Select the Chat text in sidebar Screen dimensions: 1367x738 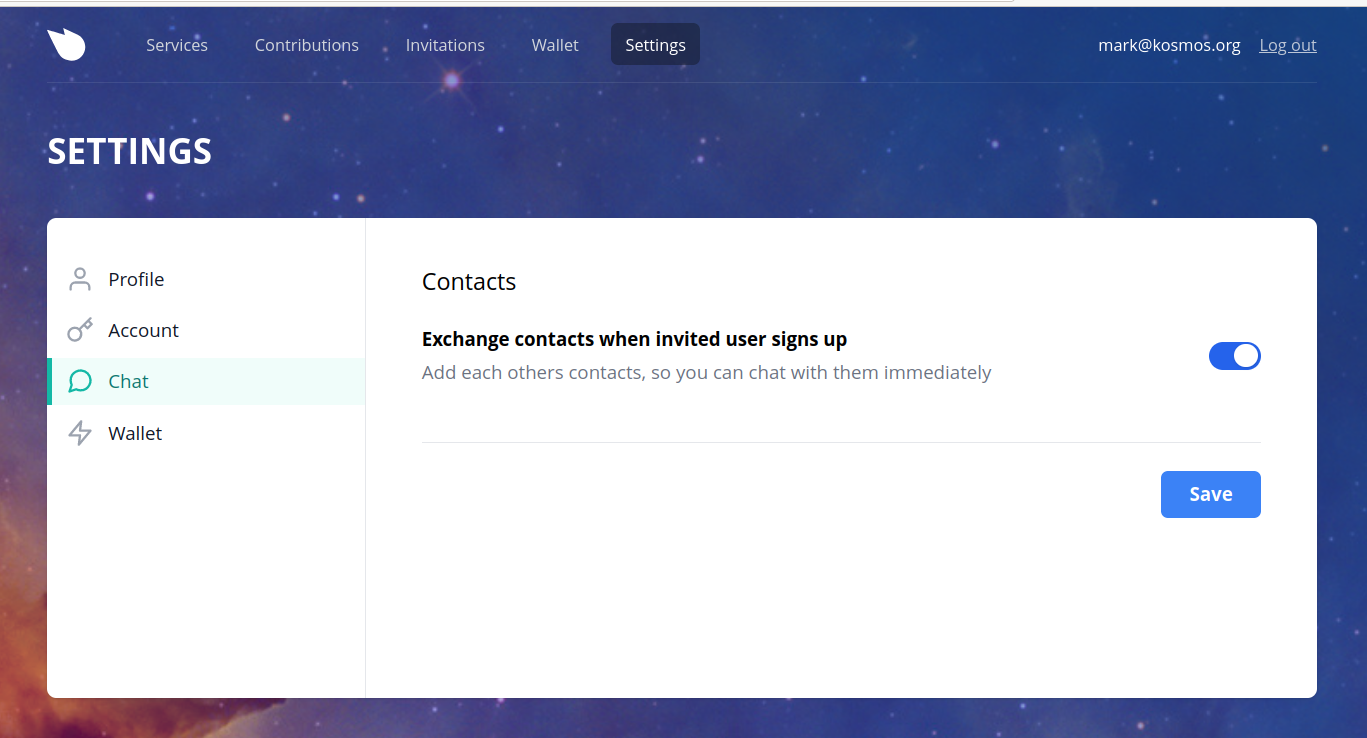pyautogui.click(x=128, y=381)
